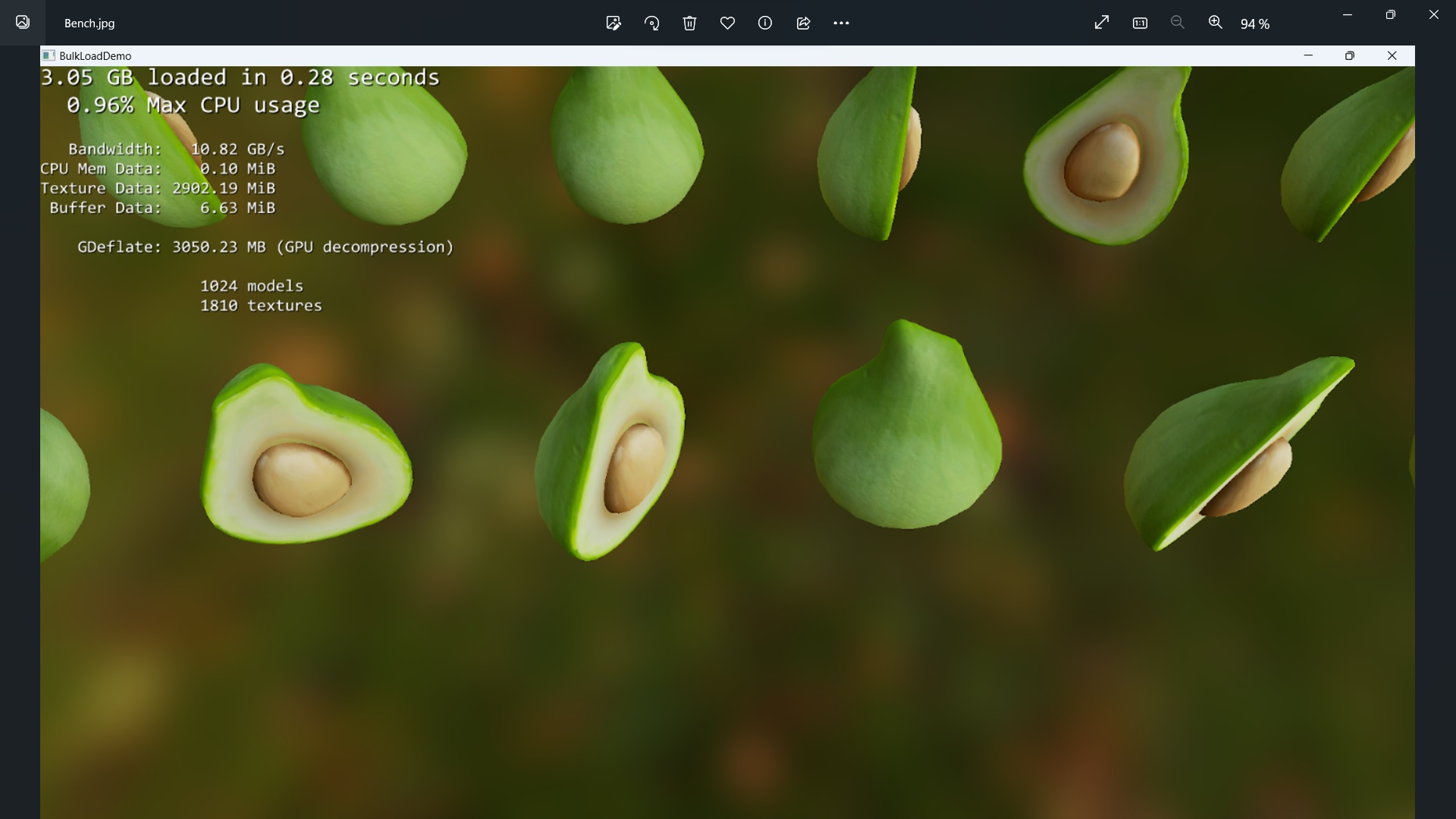Set zoom to actual size 1:1
This screenshot has height=819, width=1456.
1140,23
